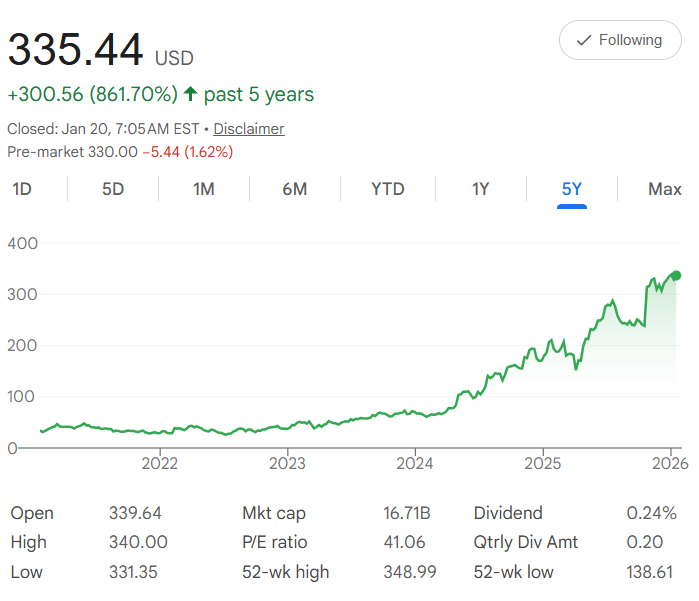Show the 1M chart range
This screenshot has height=601, width=699.
tap(204, 189)
